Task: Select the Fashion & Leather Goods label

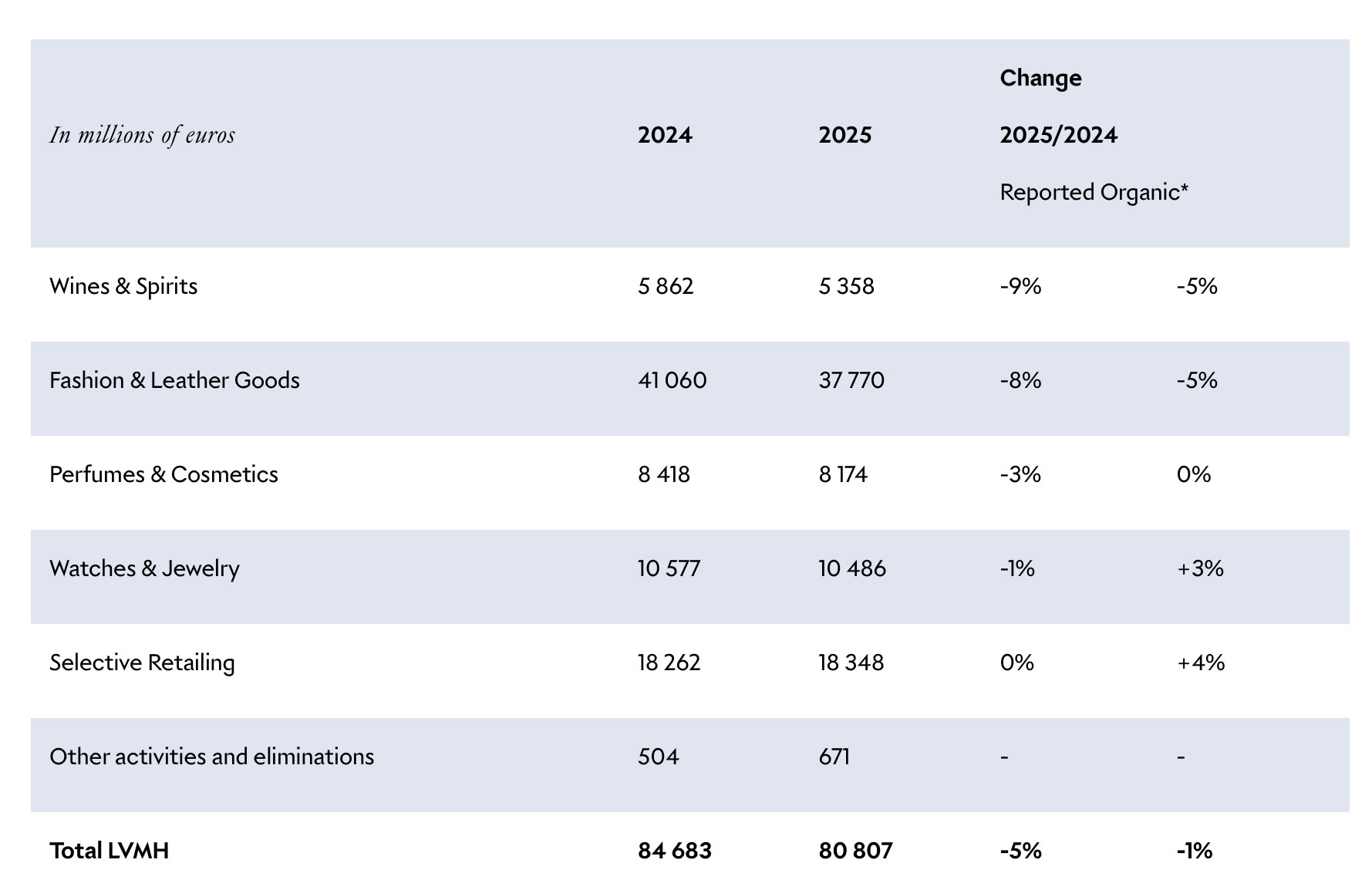Action: click(x=174, y=380)
